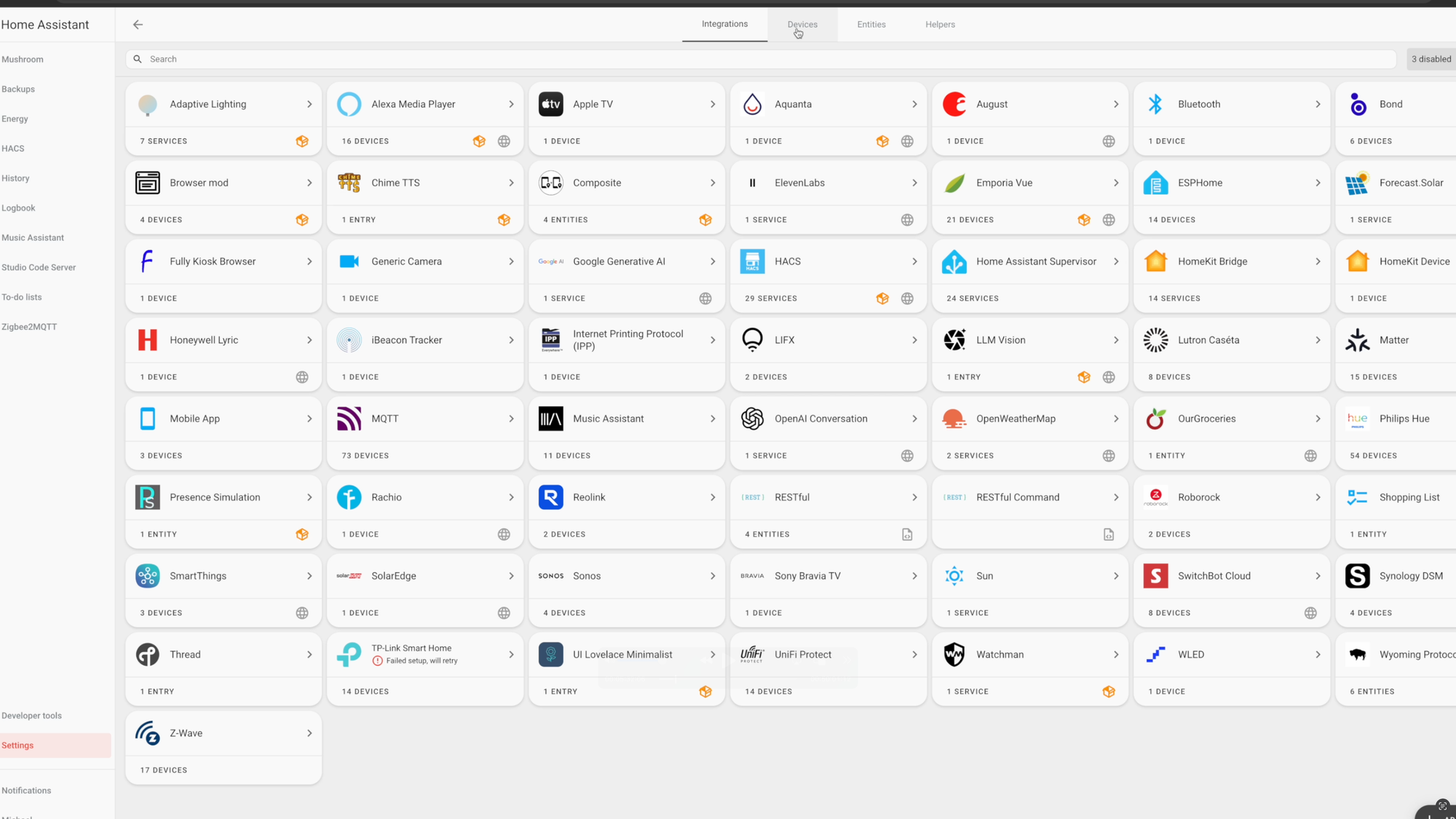
Task: Expand Composite integration chevron
Action: click(x=713, y=183)
